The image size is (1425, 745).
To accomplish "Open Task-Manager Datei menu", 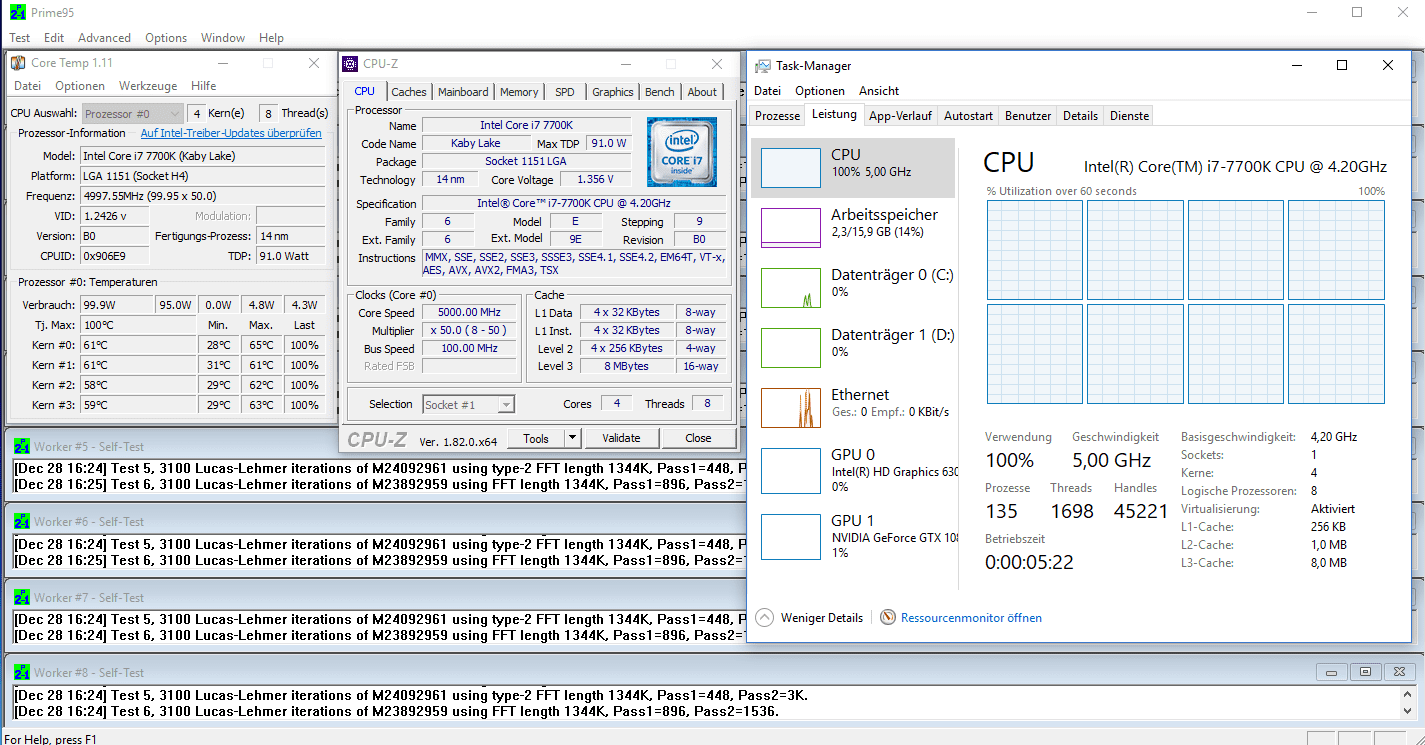I will click(x=767, y=90).
